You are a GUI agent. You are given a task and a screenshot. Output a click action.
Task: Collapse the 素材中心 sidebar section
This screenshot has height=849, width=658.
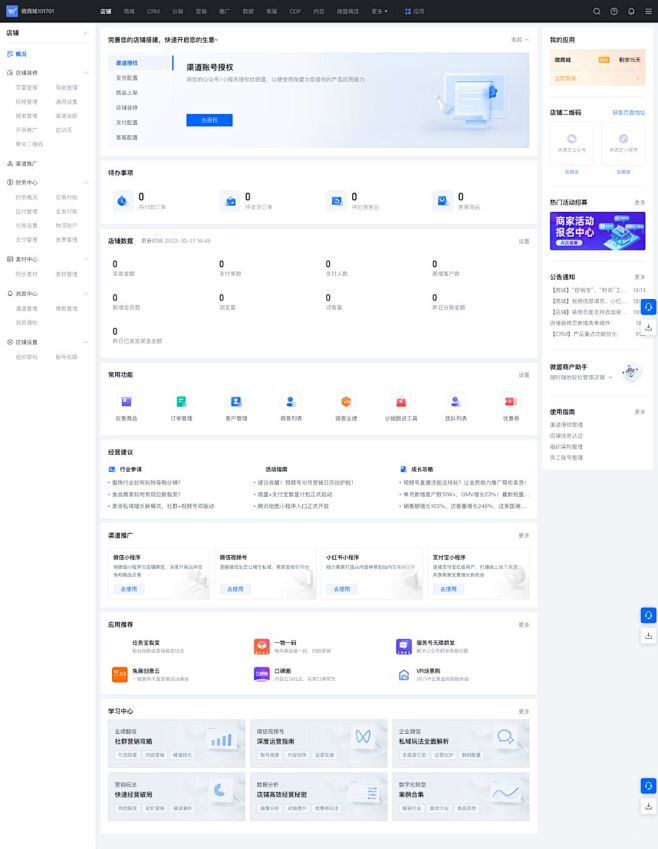click(x=86, y=259)
